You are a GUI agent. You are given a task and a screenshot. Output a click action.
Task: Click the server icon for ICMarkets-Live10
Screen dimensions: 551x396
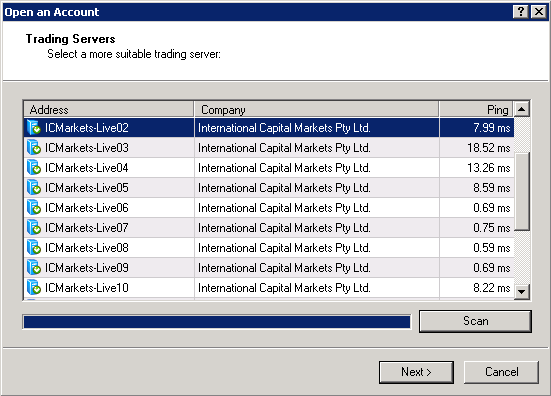tap(34, 288)
